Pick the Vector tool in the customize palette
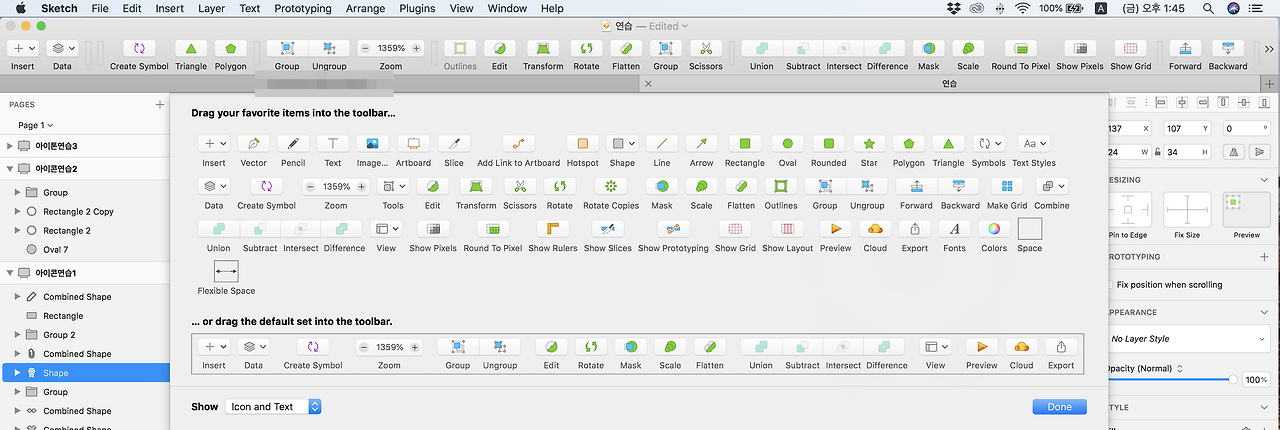Image resolution: width=1280 pixels, height=430 pixels. (254, 144)
